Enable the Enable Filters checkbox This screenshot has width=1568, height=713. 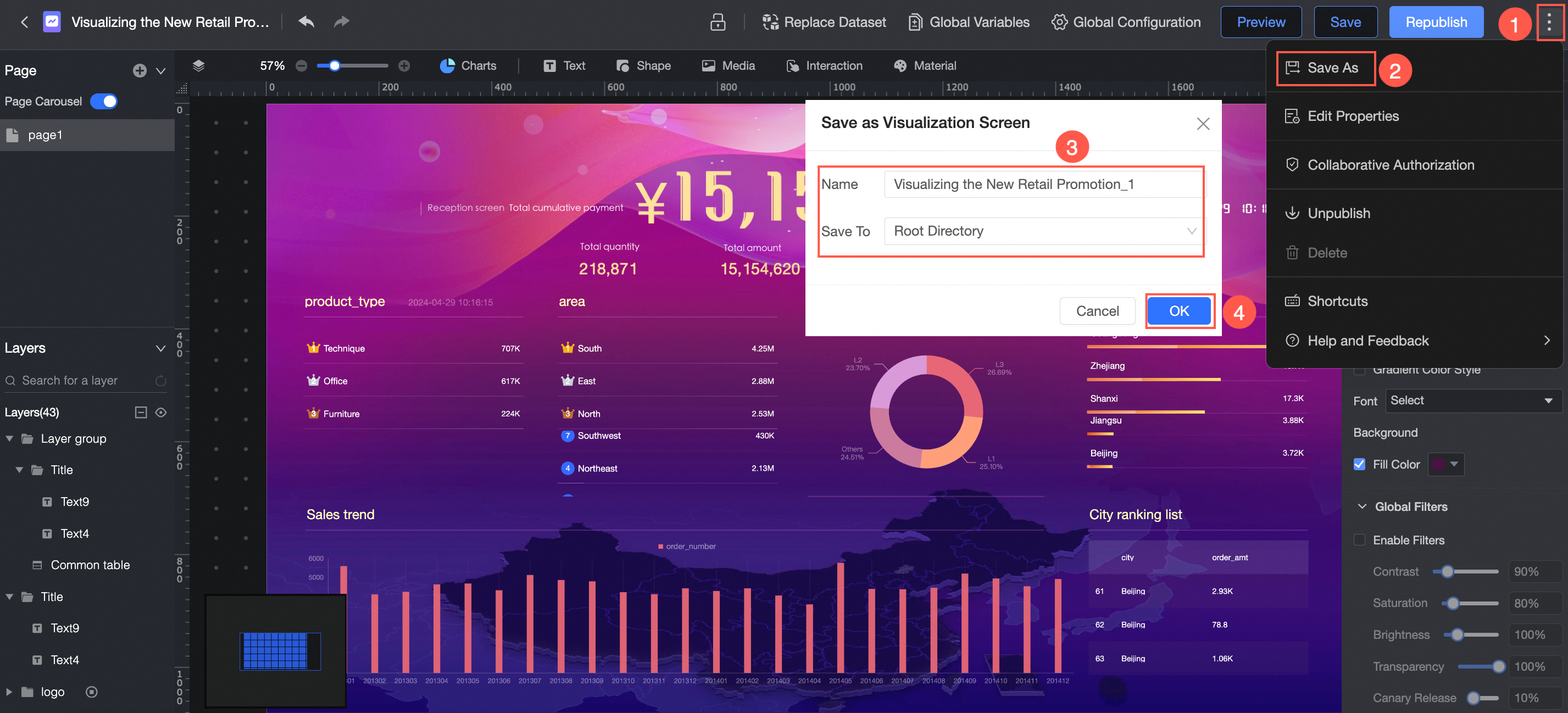pos(1359,539)
